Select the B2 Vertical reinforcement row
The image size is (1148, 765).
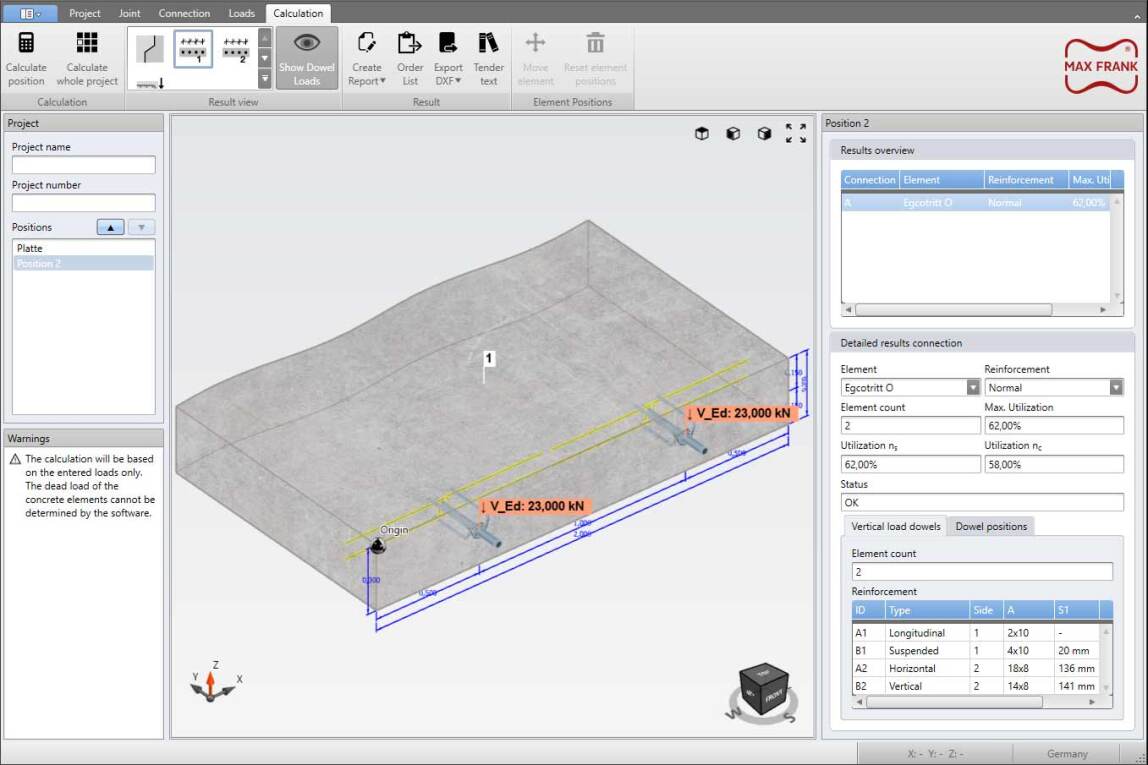(x=976, y=686)
